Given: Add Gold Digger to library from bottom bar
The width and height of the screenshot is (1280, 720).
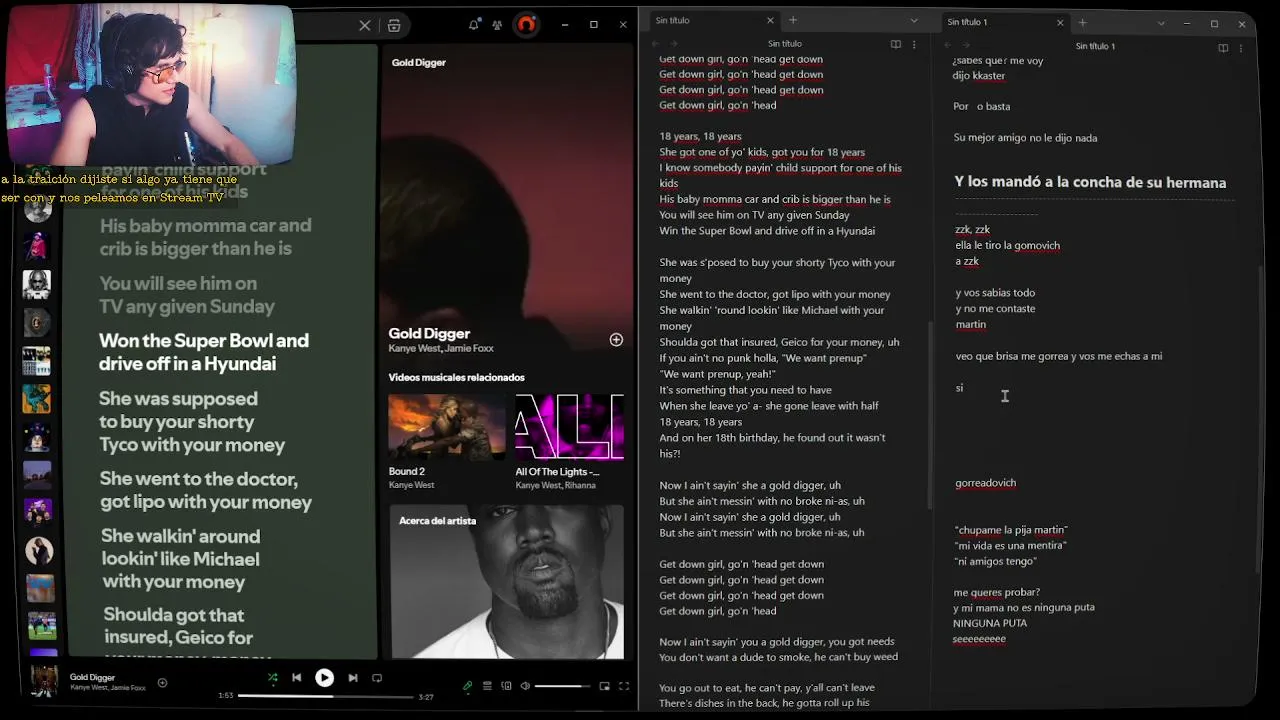Looking at the screenshot, I should click(162, 683).
